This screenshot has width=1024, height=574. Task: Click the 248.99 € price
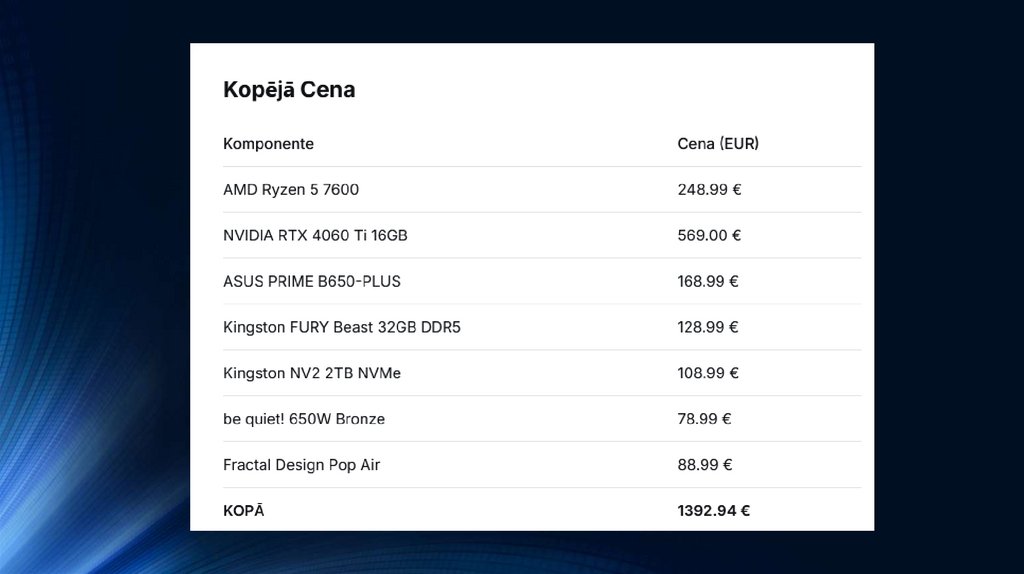pyautogui.click(x=709, y=190)
